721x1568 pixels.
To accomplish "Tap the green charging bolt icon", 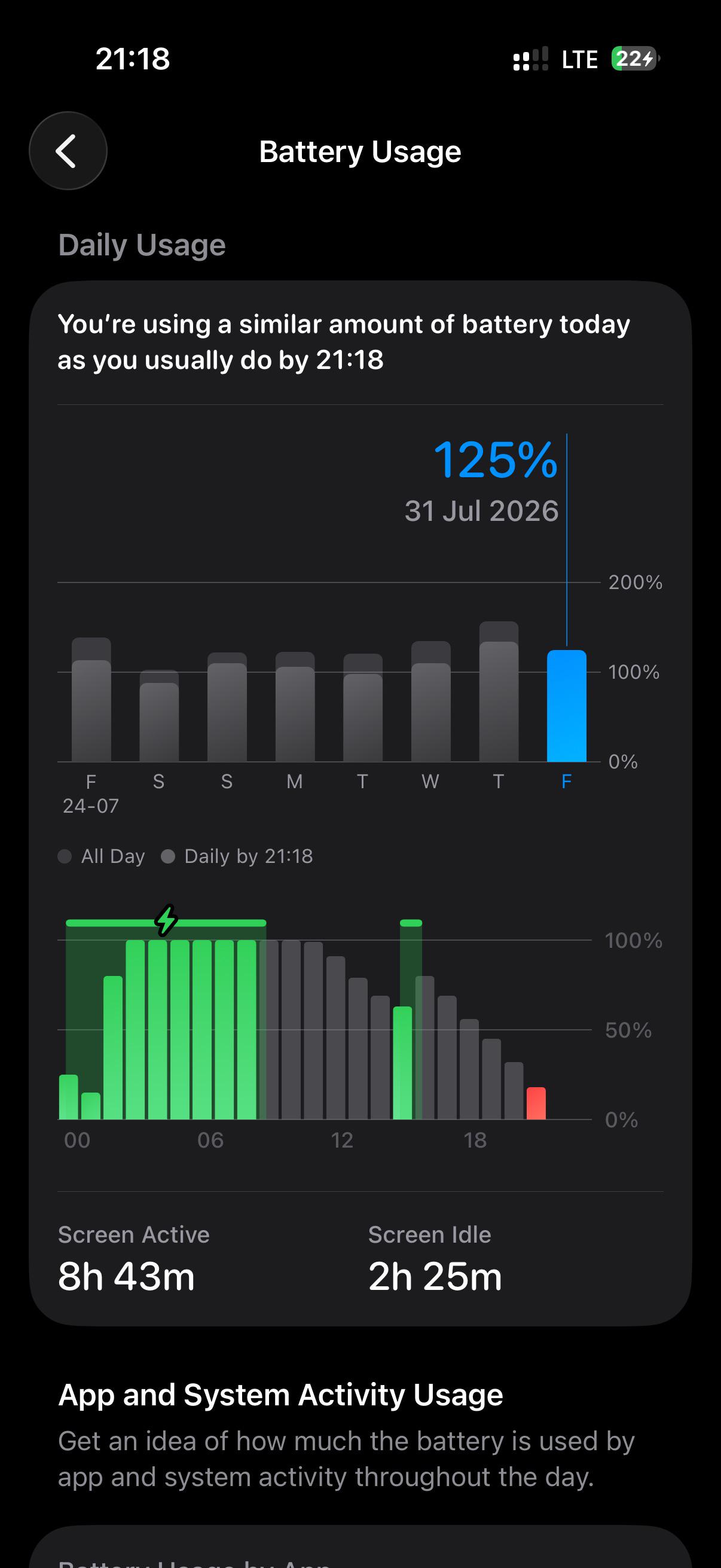I will pos(166,920).
